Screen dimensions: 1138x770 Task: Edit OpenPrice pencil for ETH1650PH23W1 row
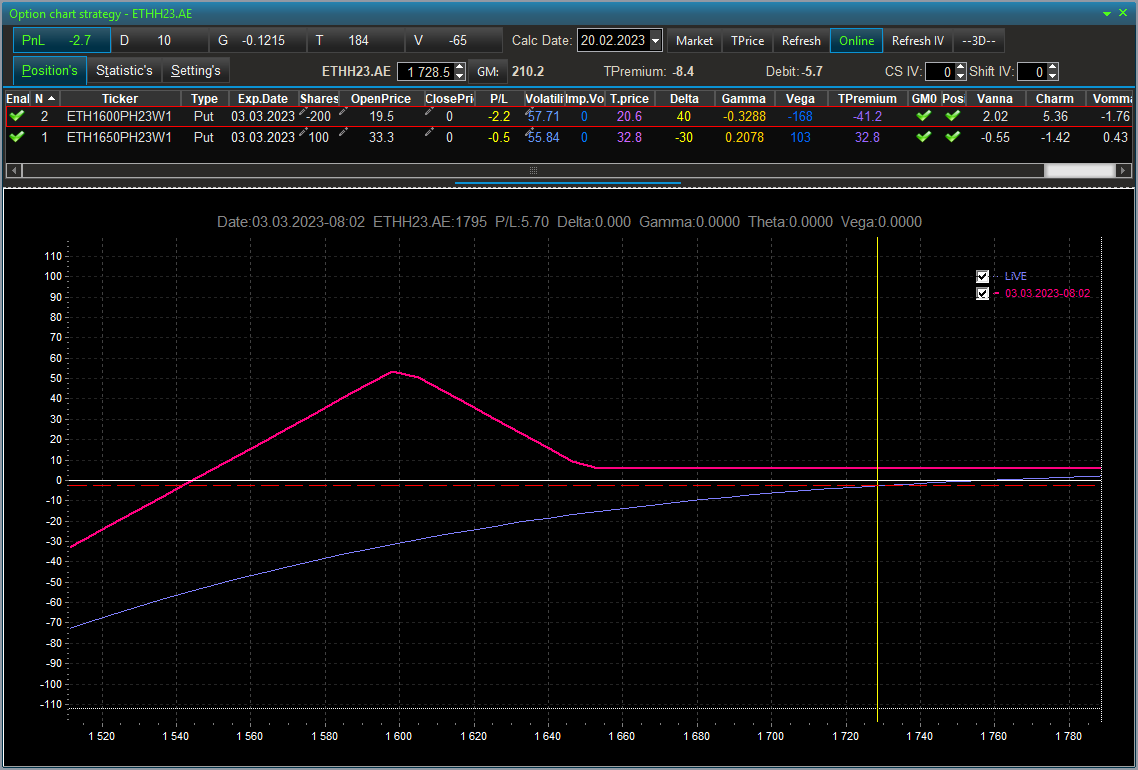[x=343, y=131]
